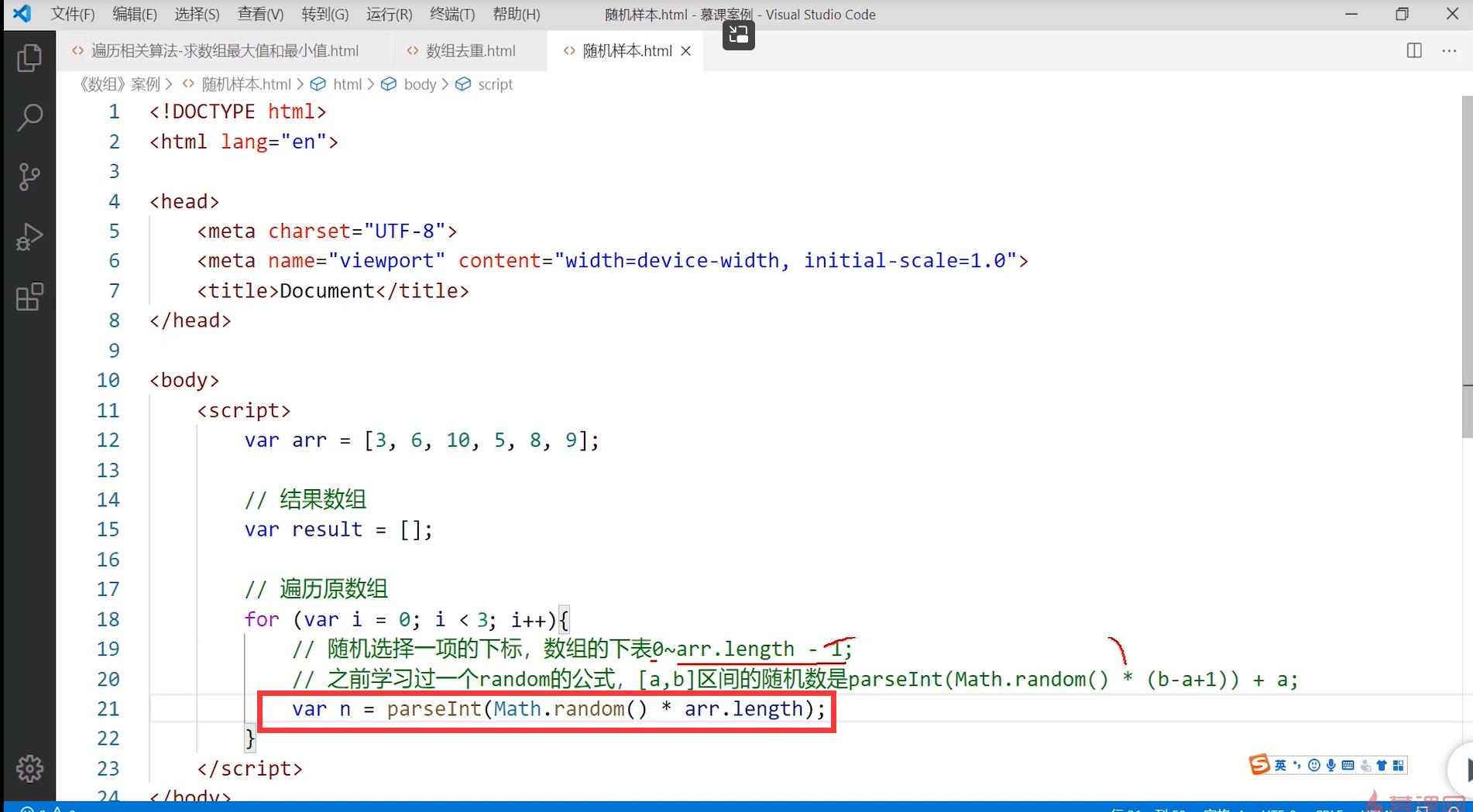Select the 随机样本.html tab
This screenshot has width=1473, height=812.
point(627,51)
